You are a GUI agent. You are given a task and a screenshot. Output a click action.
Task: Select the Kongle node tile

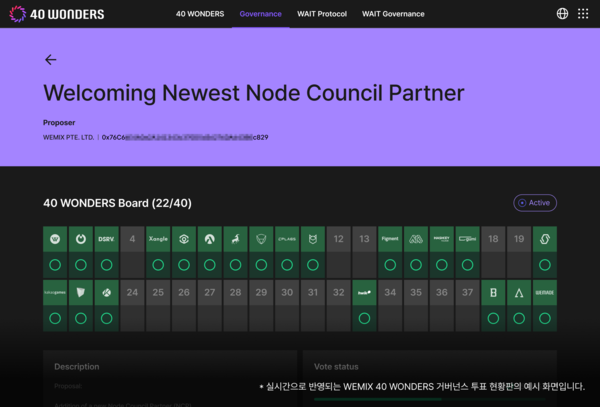(x=158, y=239)
